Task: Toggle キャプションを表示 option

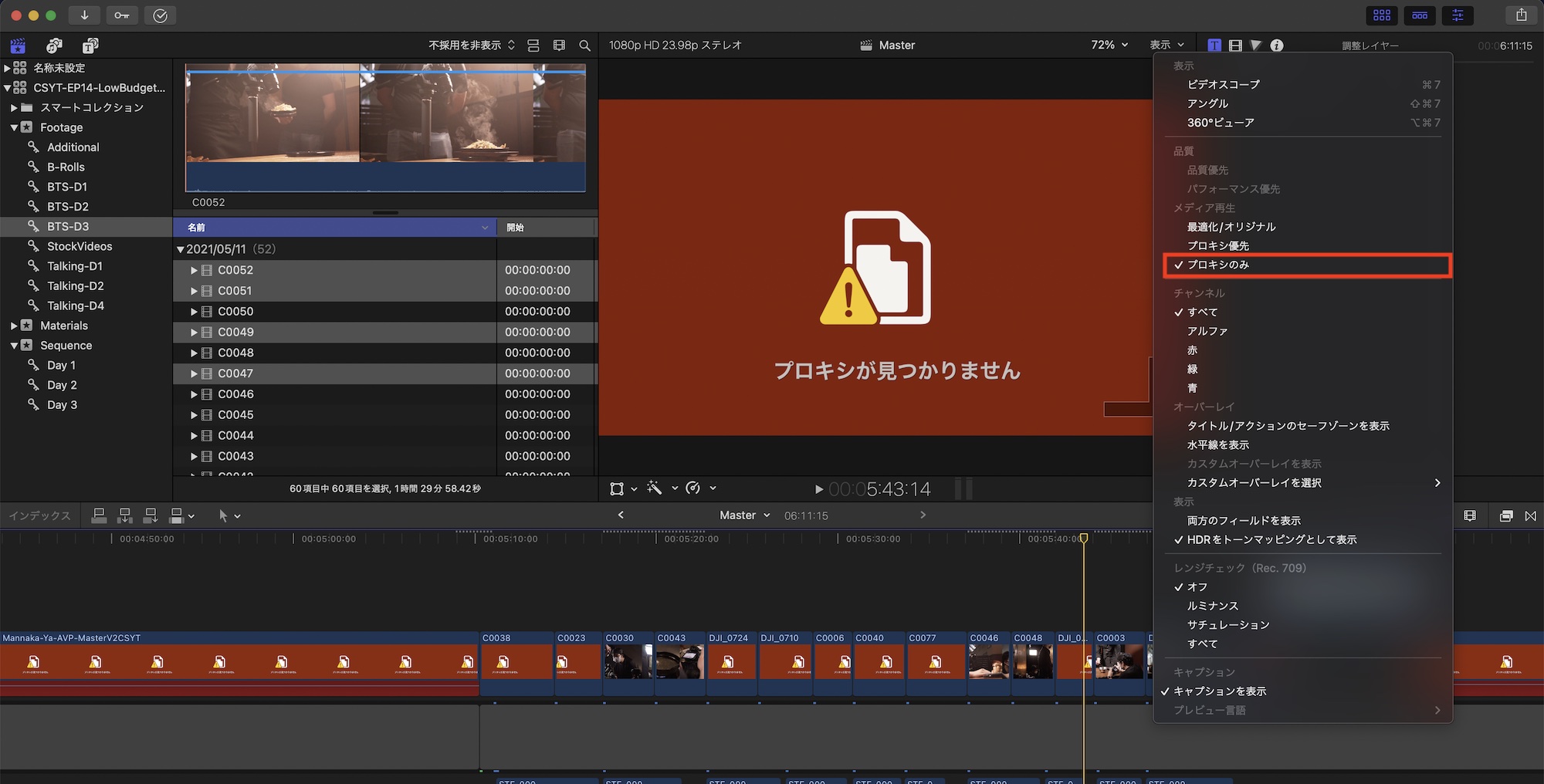Action: pos(1219,691)
